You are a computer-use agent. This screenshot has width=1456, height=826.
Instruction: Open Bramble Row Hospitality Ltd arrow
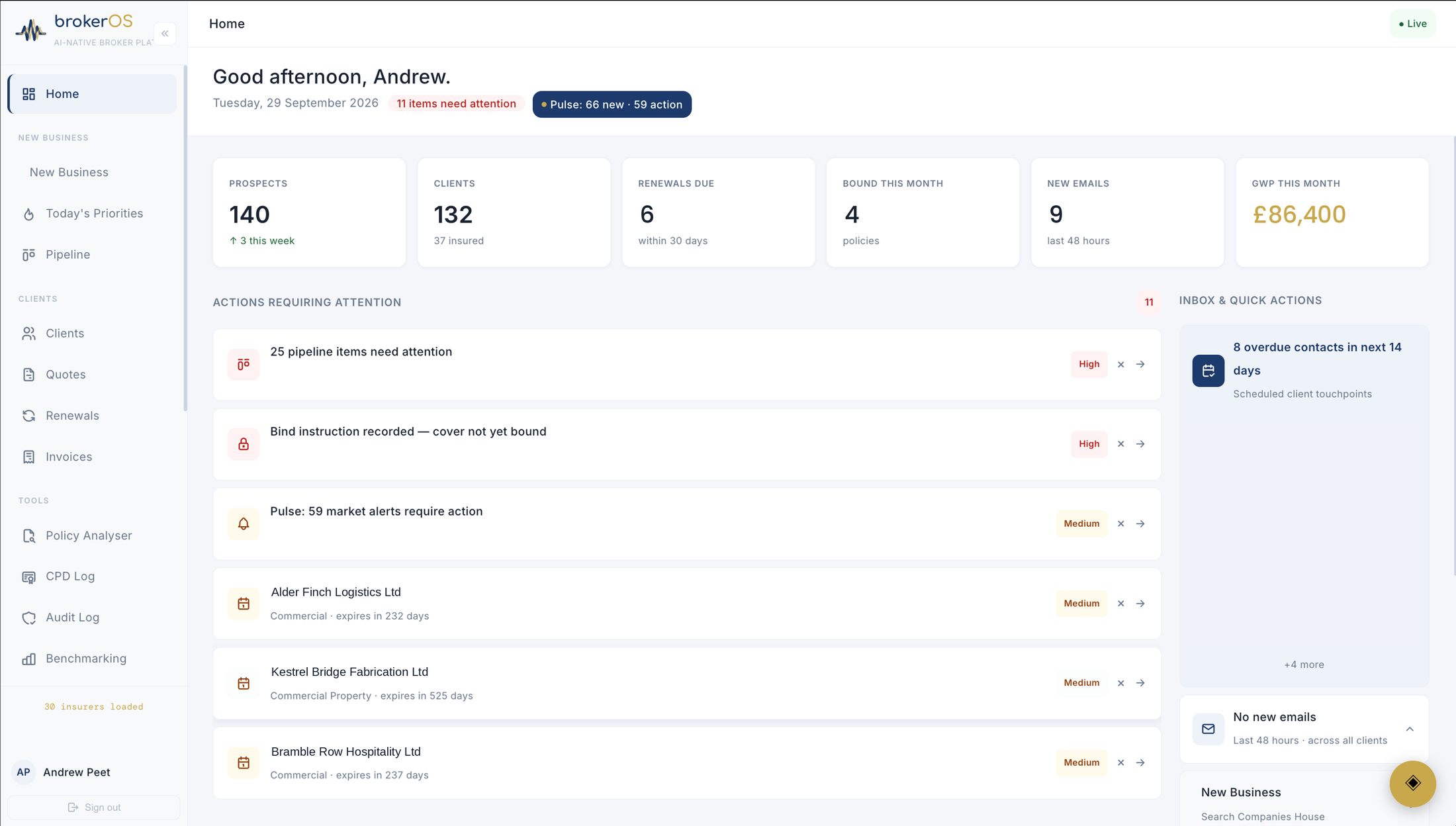(1140, 762)
